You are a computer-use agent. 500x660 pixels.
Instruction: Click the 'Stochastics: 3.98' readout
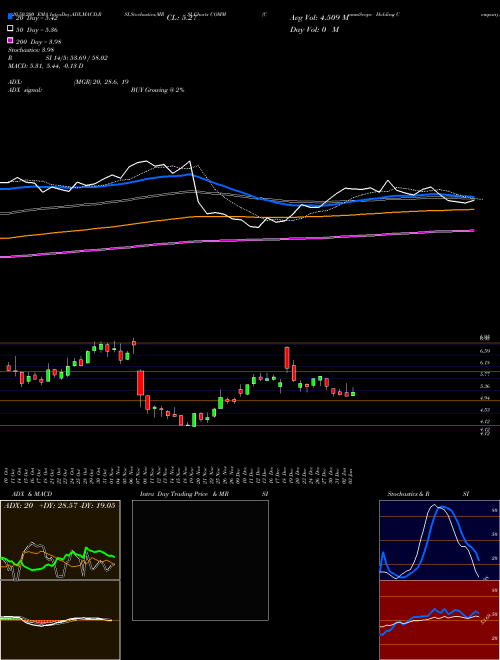(x=30, y=50)
